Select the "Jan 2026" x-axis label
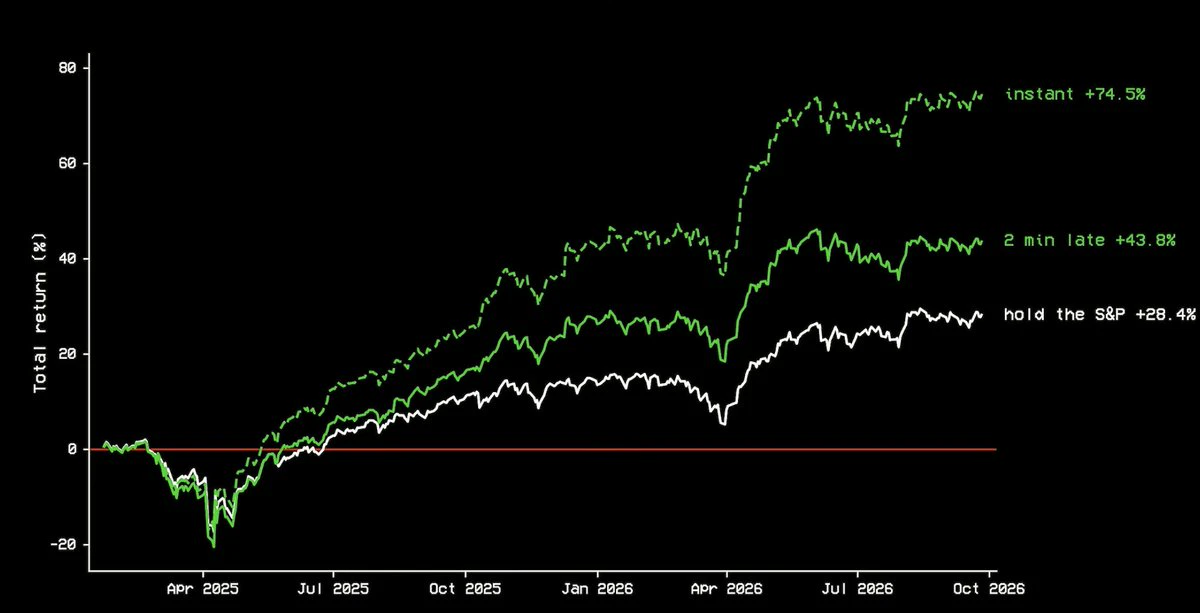The image size is (1200, 613). coord(598,590)
